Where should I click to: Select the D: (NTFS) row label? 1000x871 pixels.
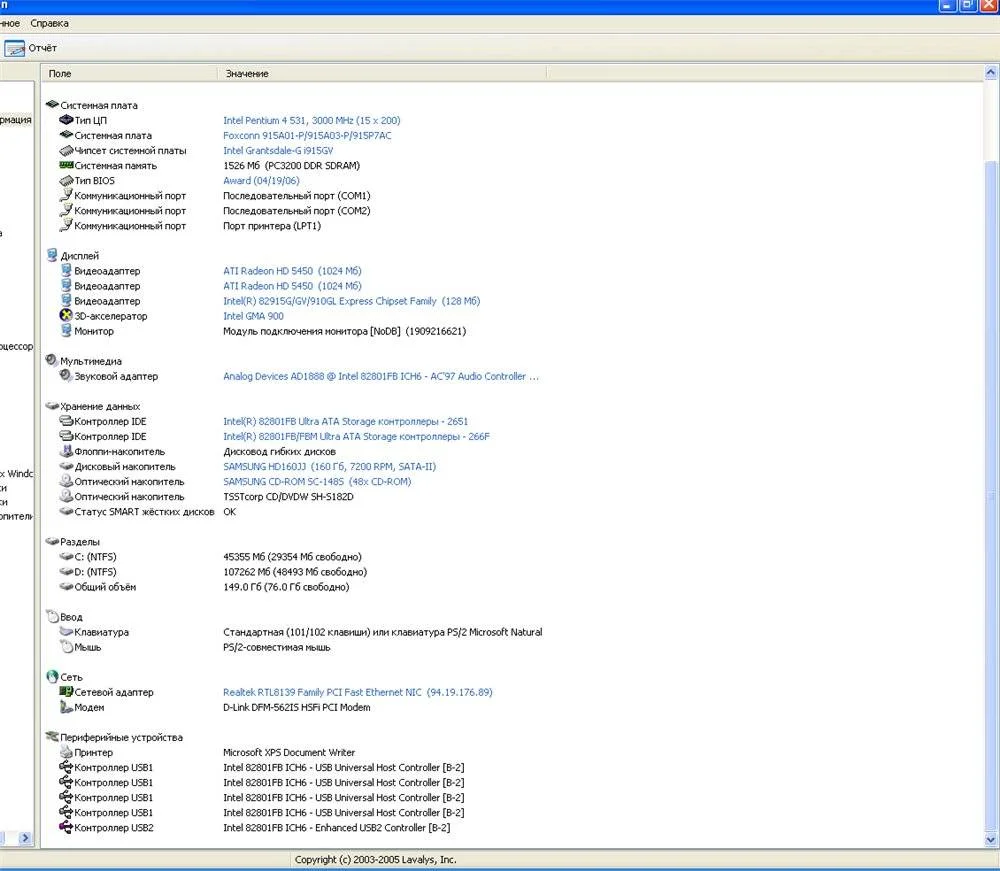95,572
